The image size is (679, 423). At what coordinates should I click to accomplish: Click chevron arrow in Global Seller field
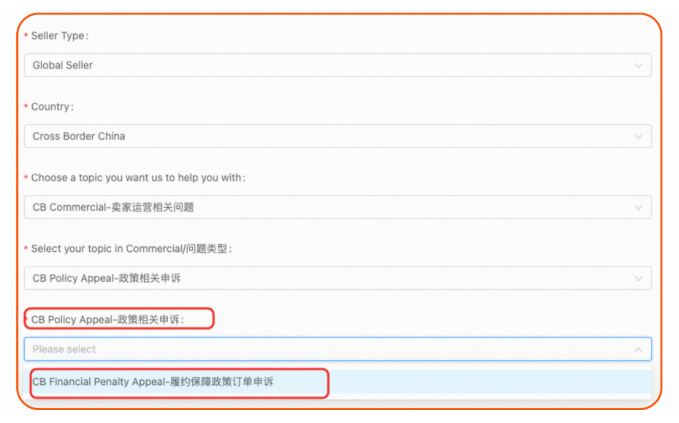638,66
